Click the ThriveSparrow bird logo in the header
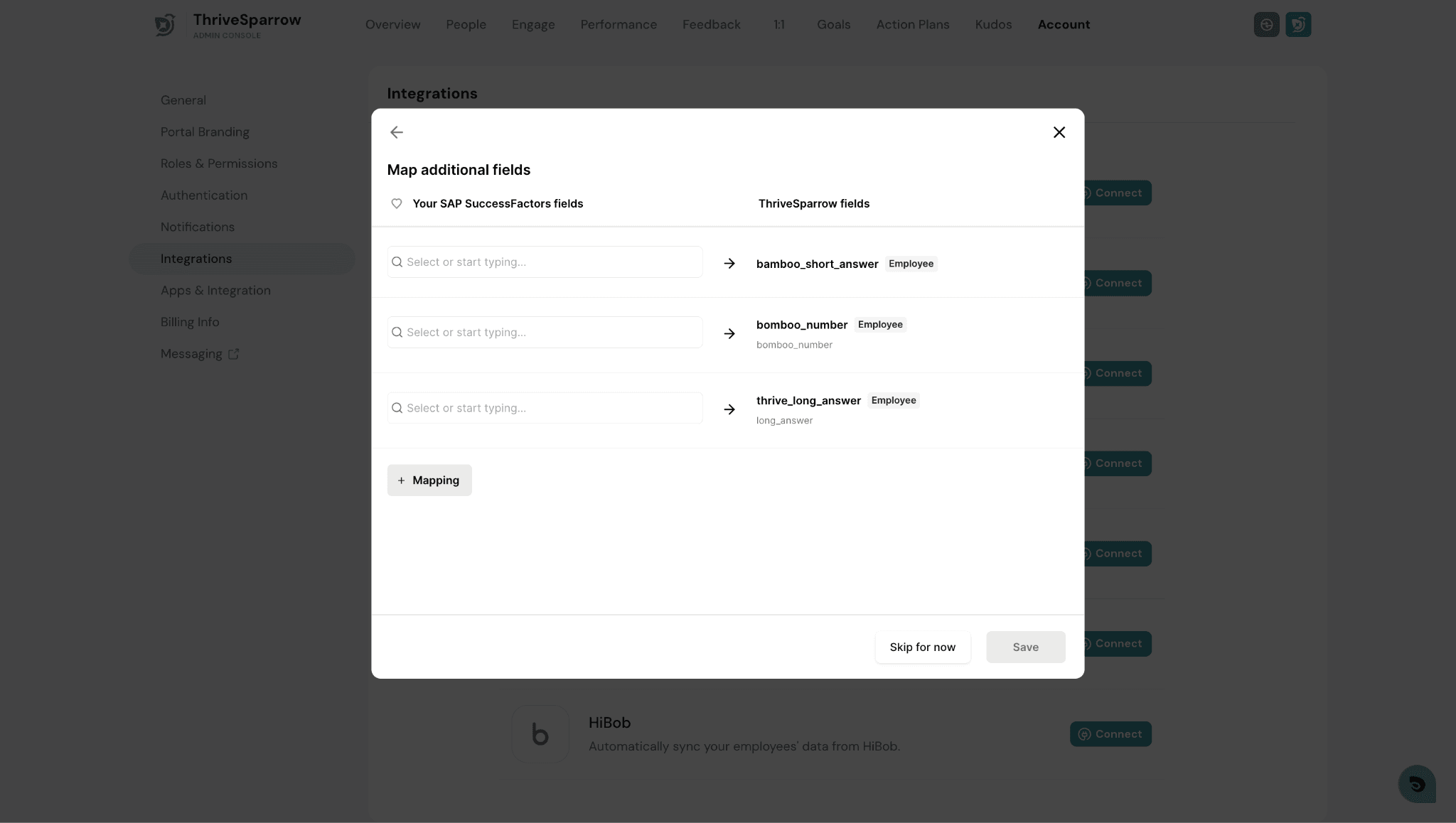Viewport: 1456px width, 823px height. pos(165,25)
